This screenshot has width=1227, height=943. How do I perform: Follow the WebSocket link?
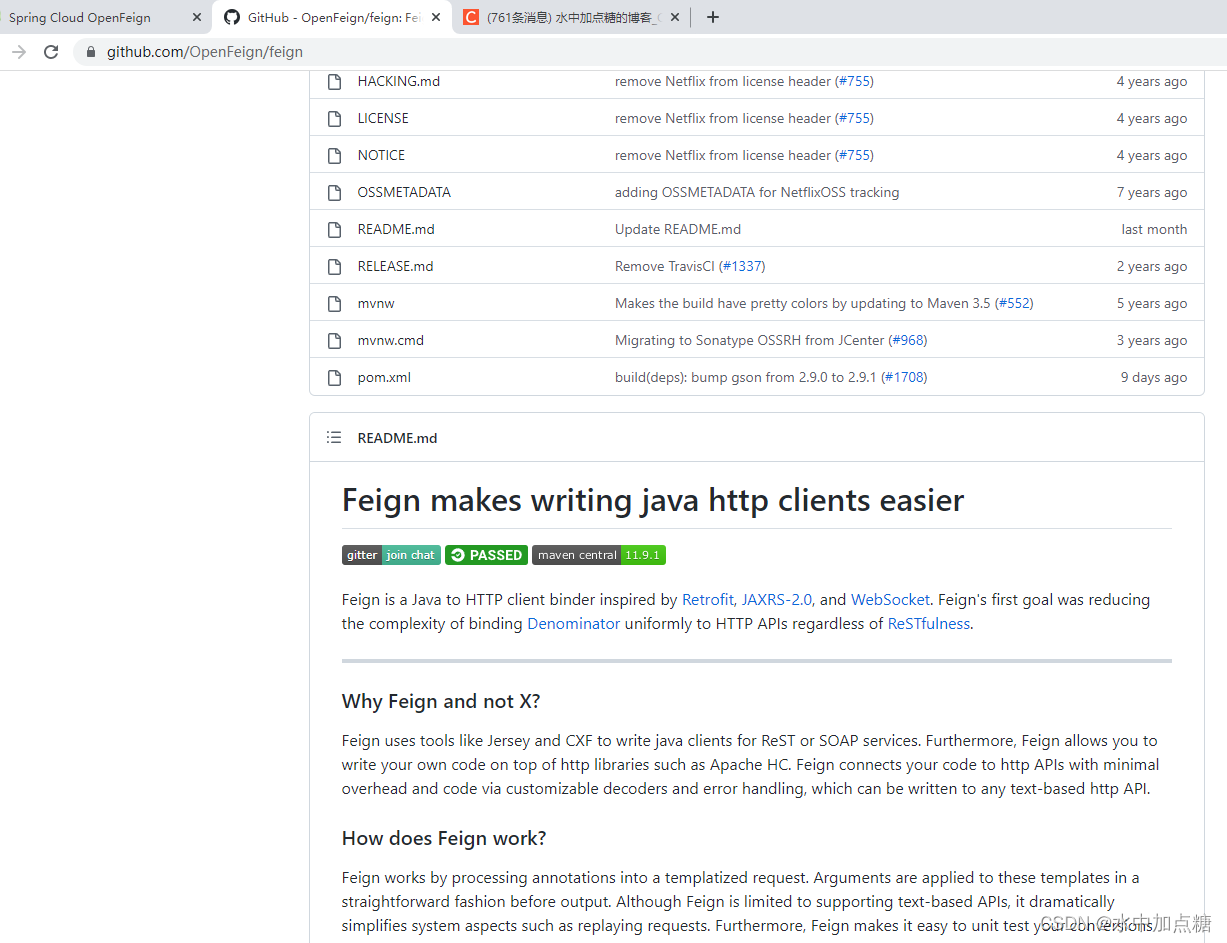pyautogui.click(x=890, y=600)
